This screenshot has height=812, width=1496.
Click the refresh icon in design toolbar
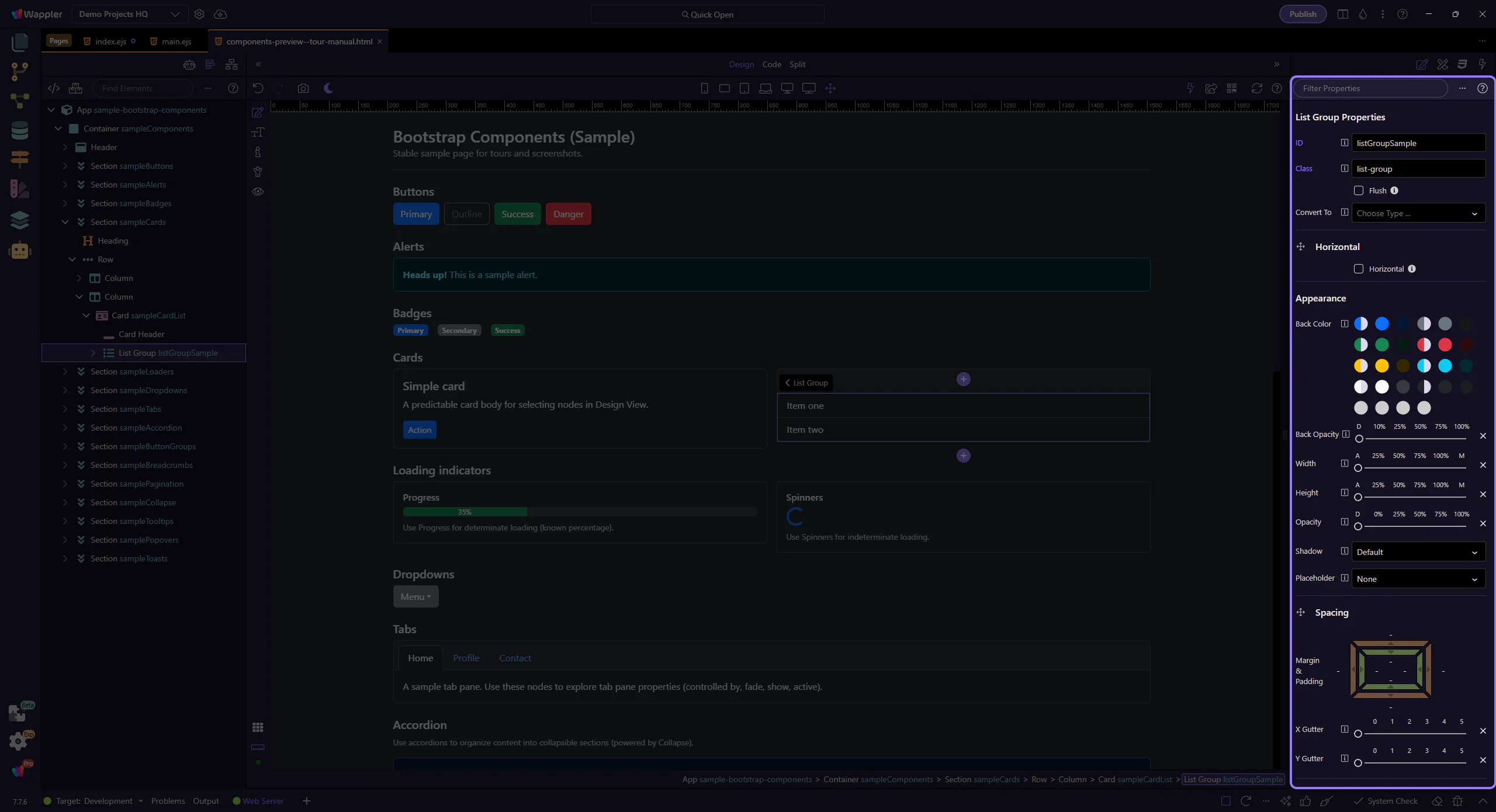tap(1256, 88)
